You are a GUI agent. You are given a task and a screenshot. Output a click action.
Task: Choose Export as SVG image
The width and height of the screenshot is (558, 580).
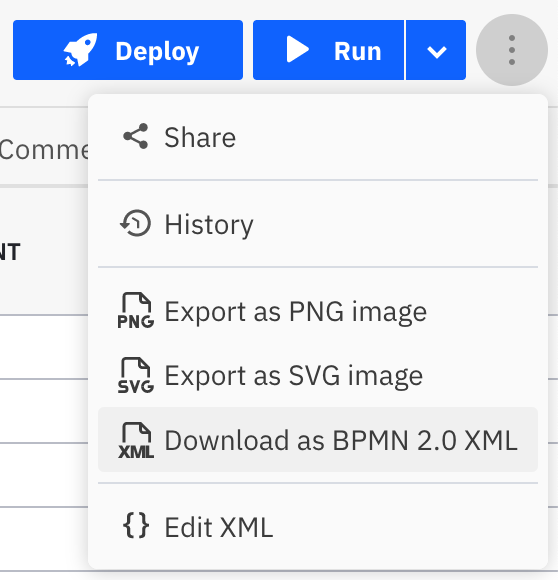click(318, 375)
